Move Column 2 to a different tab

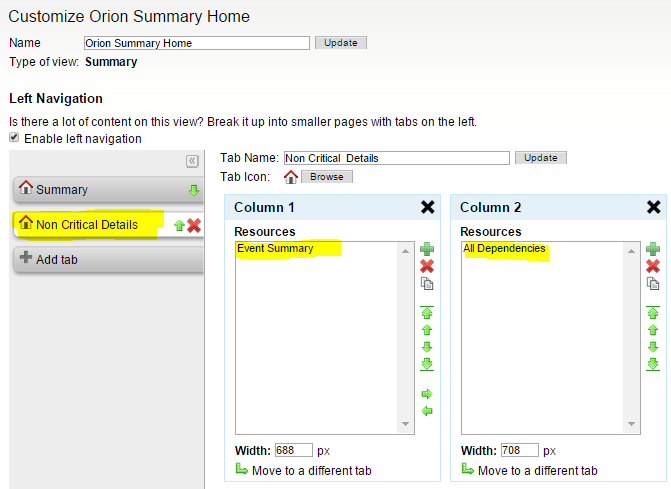pos(529,470)
